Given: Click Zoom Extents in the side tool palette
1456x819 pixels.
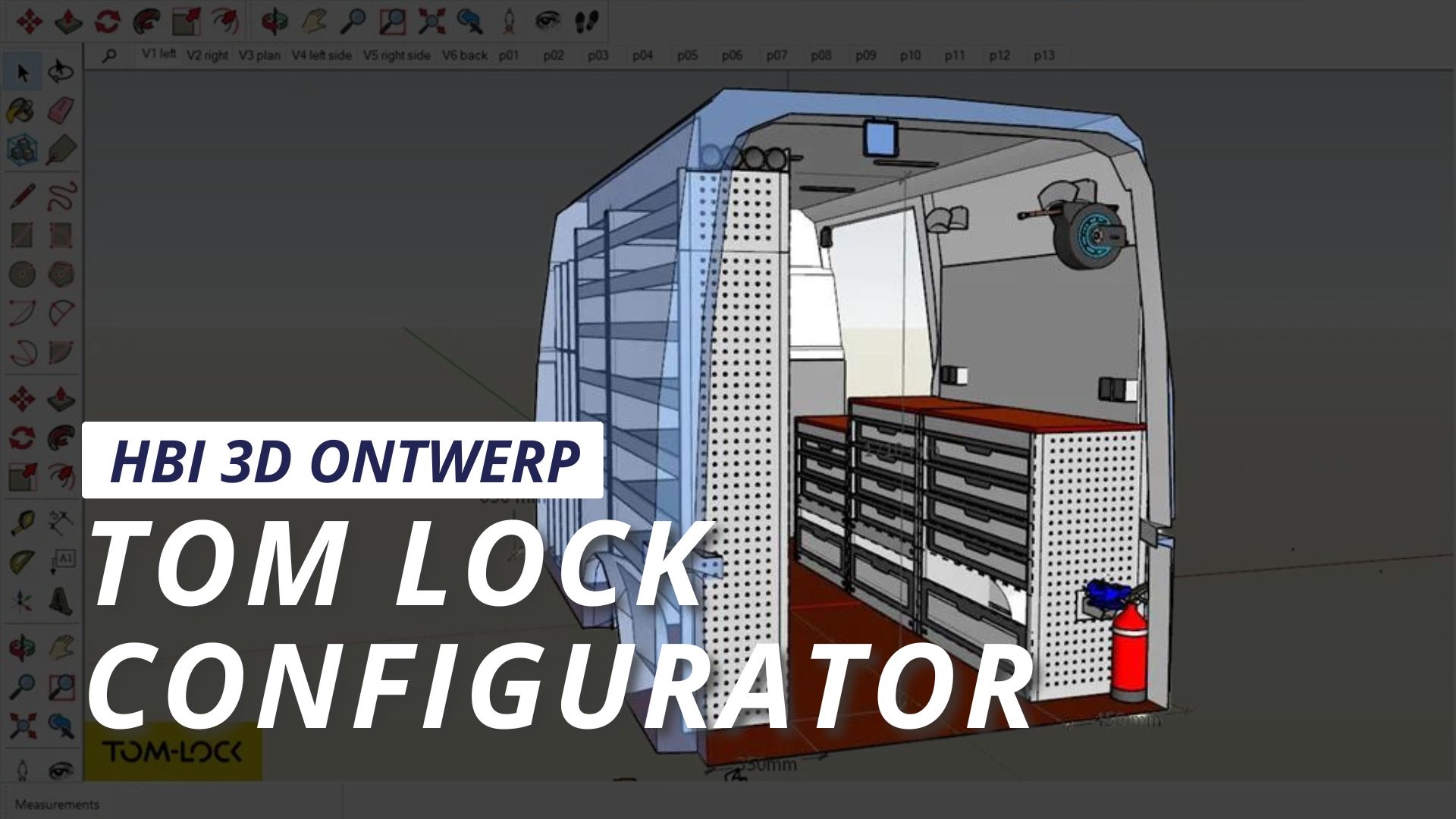Looking at the screenshot, I should click(22, 726).
